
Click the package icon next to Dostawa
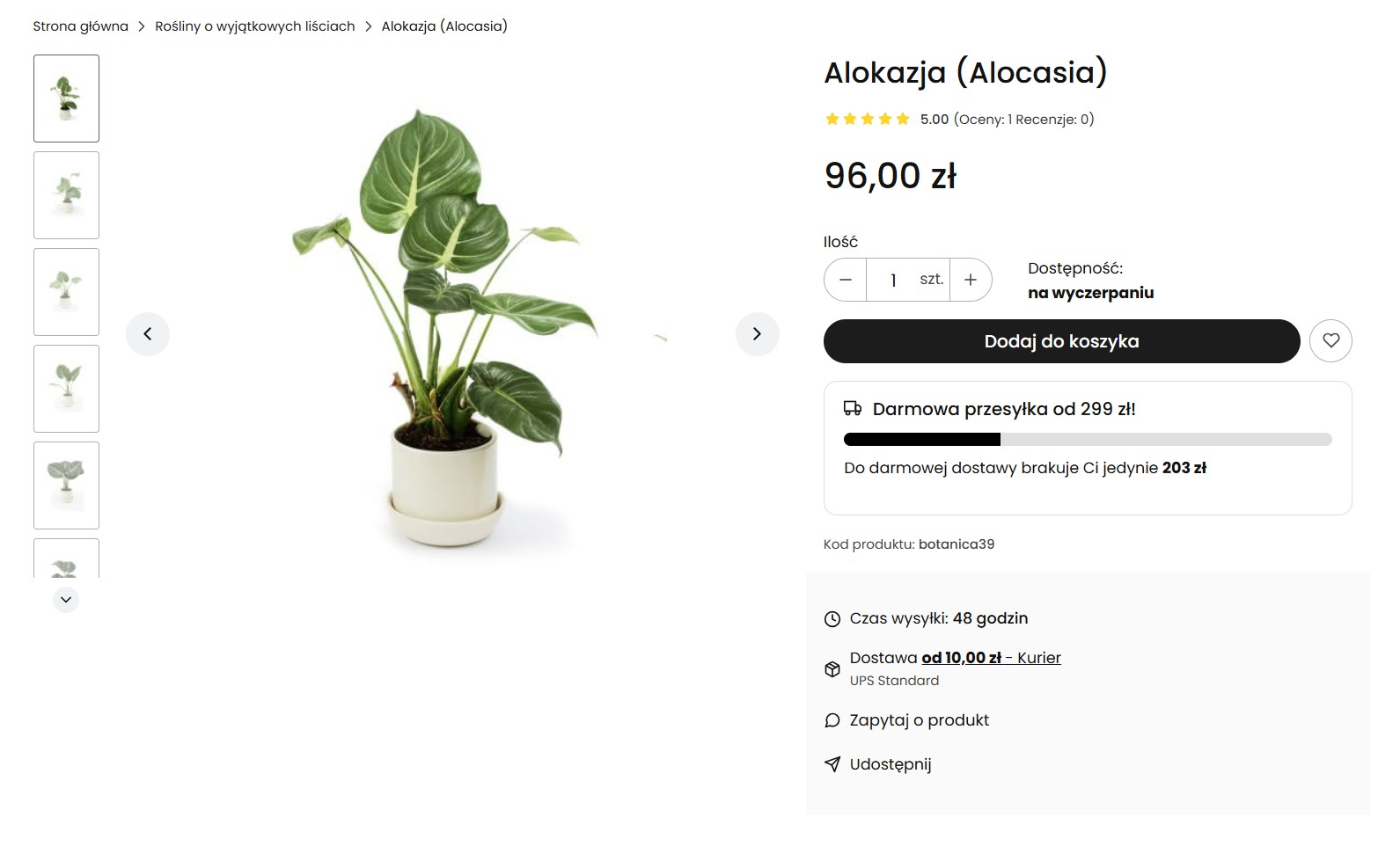click(832, 668)
